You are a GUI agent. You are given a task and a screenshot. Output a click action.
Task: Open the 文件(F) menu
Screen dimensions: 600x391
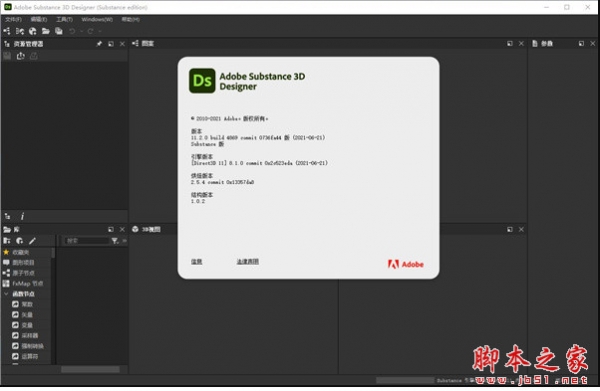pyautogui.click(x=13, y=19)
